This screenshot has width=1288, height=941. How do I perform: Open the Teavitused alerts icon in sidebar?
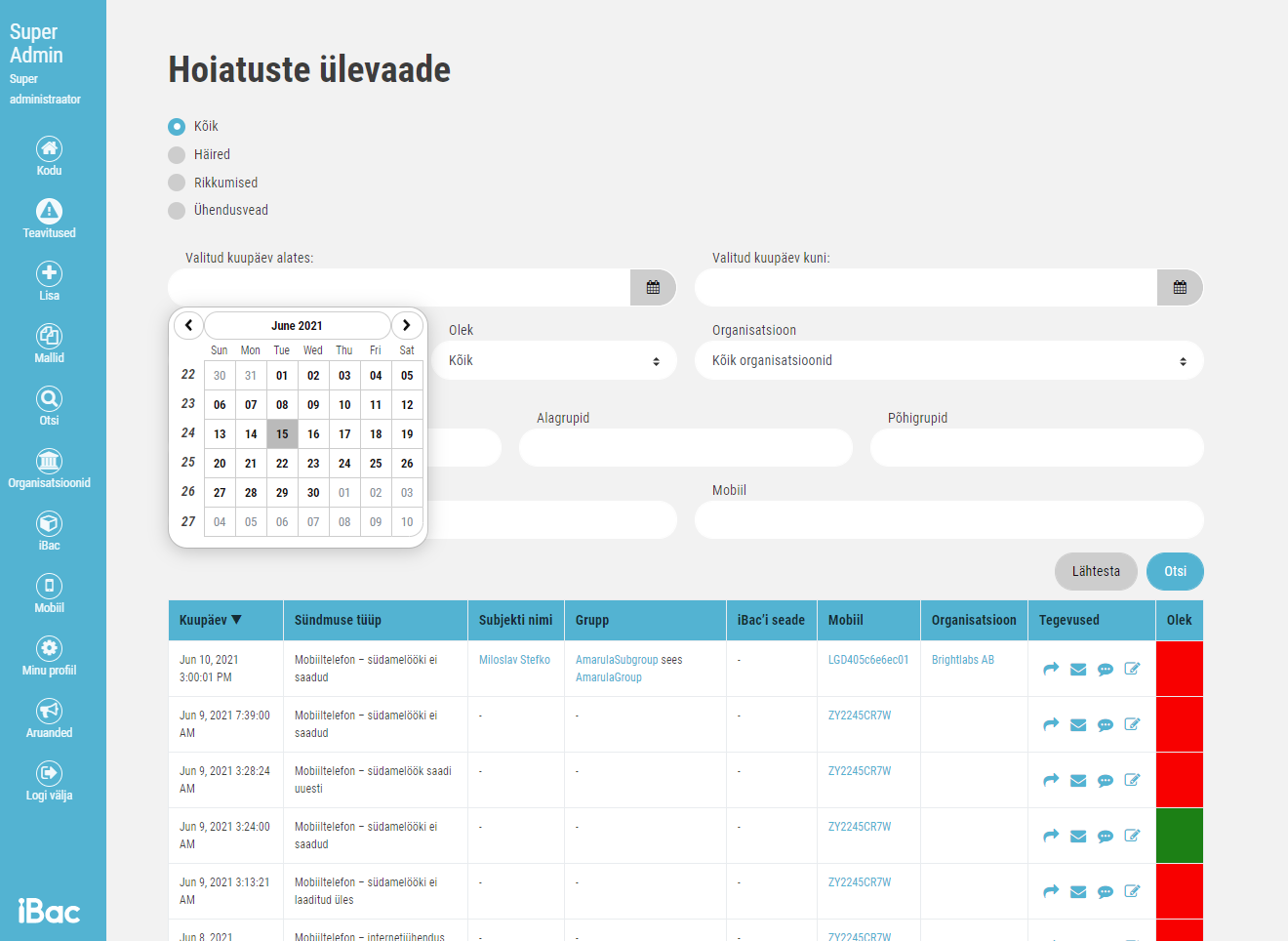tap(49, 212)
